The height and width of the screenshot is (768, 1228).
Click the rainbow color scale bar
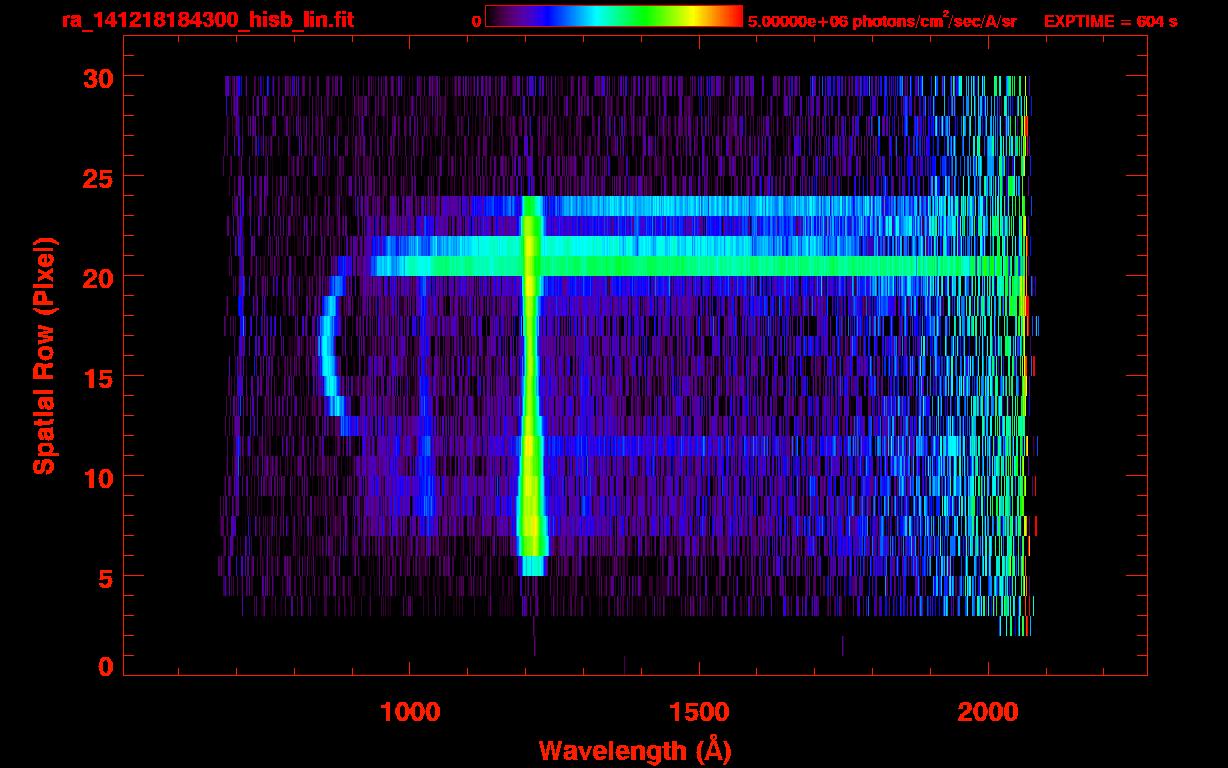point(614,16)
